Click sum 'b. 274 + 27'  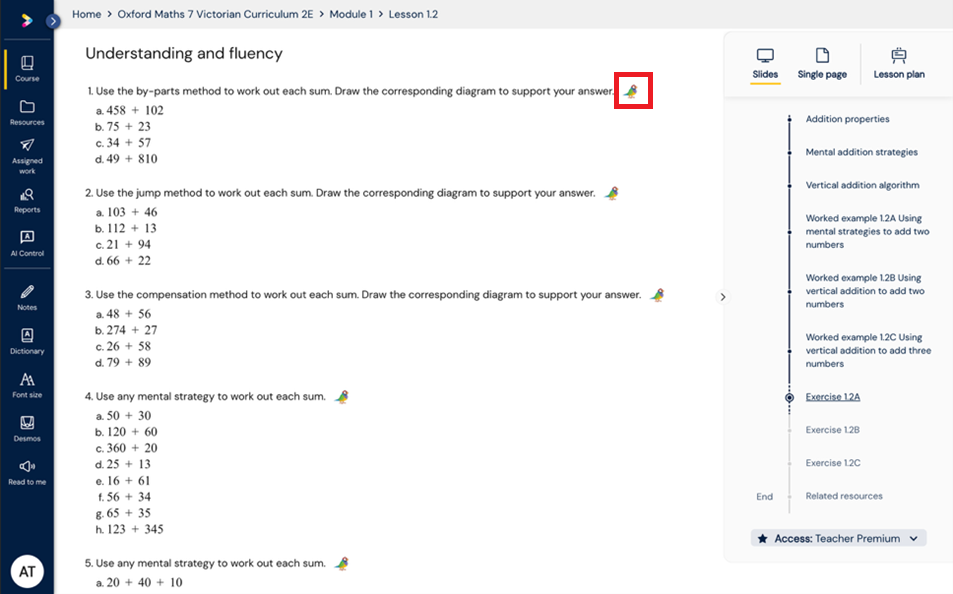(126, 330)
